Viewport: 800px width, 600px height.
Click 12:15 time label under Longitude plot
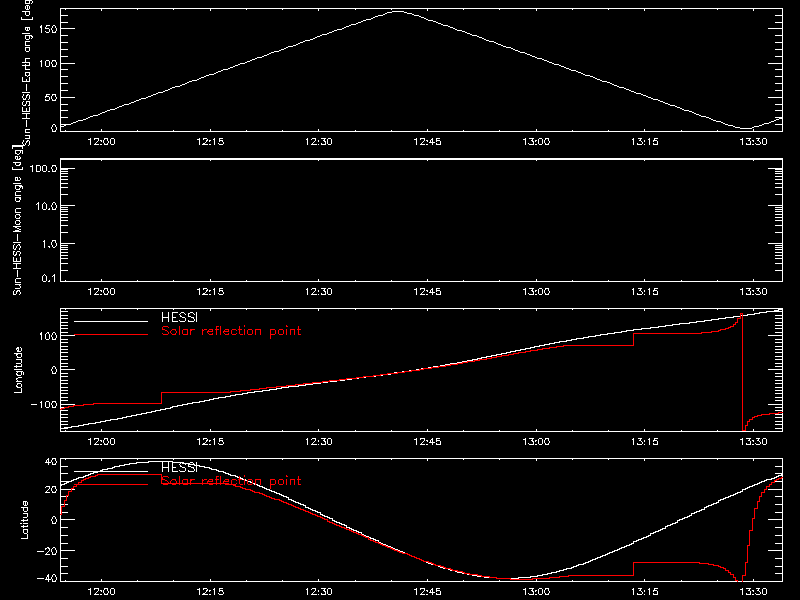(210, 441)
